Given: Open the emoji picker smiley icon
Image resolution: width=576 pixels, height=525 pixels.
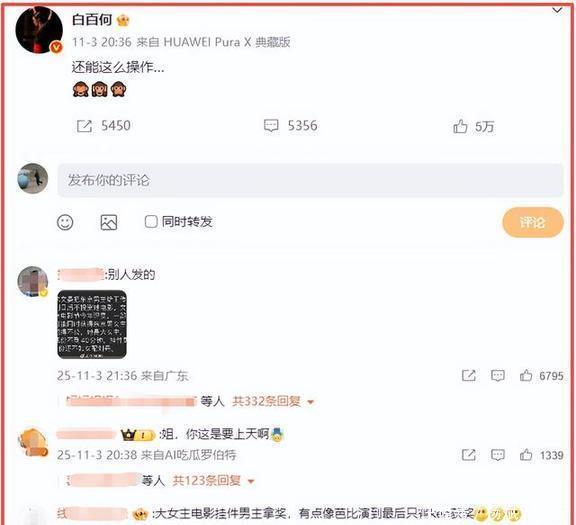Looking at the screenshot, I should pos(65,222).
